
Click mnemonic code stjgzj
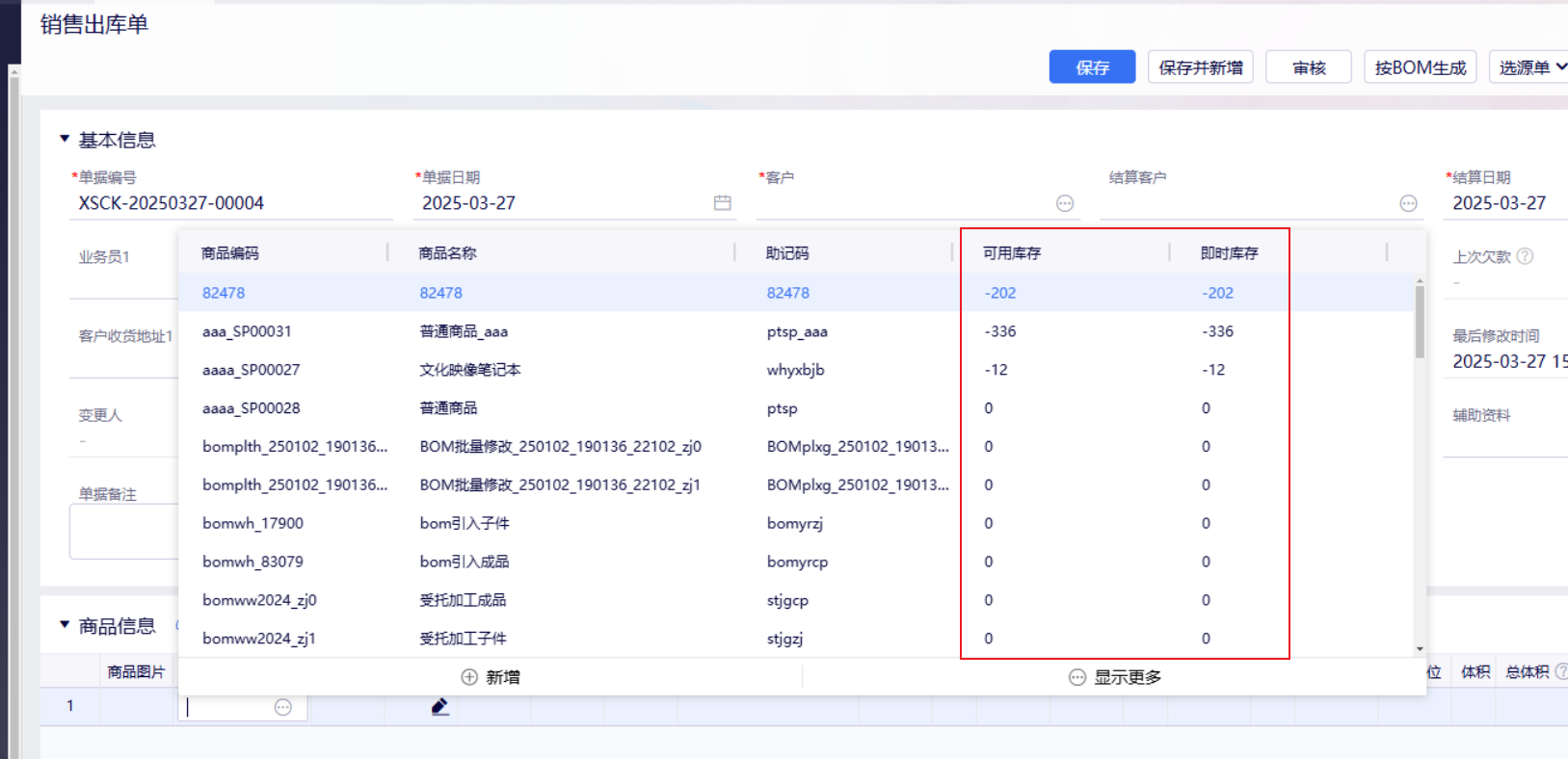[x=785, y=639]
